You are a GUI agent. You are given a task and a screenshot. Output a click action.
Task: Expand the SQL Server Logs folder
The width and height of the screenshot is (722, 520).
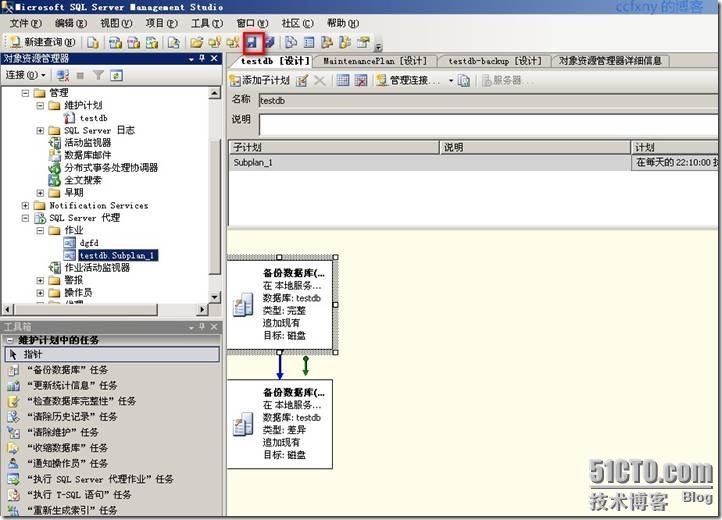(x=40, y=130)
